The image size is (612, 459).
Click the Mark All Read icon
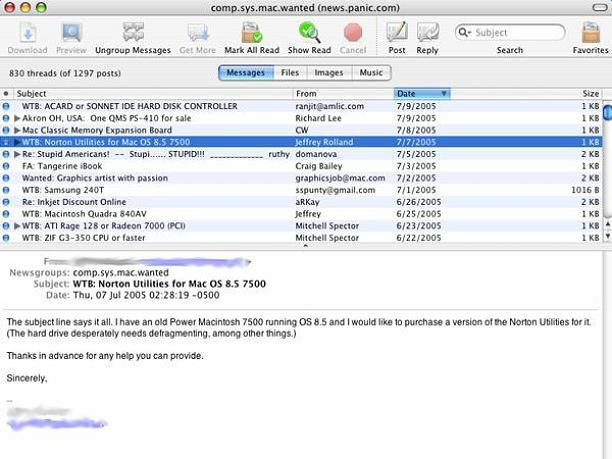click(249, 32)
